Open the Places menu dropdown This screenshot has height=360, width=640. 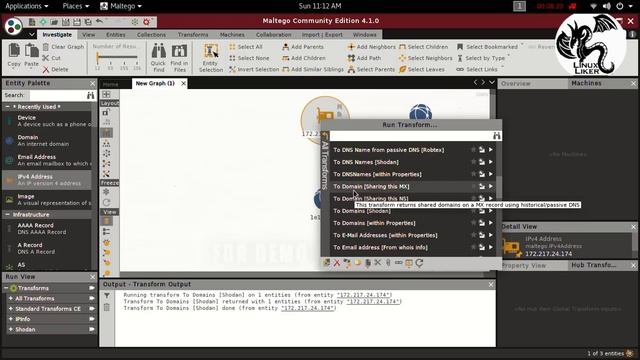point(76,6)
